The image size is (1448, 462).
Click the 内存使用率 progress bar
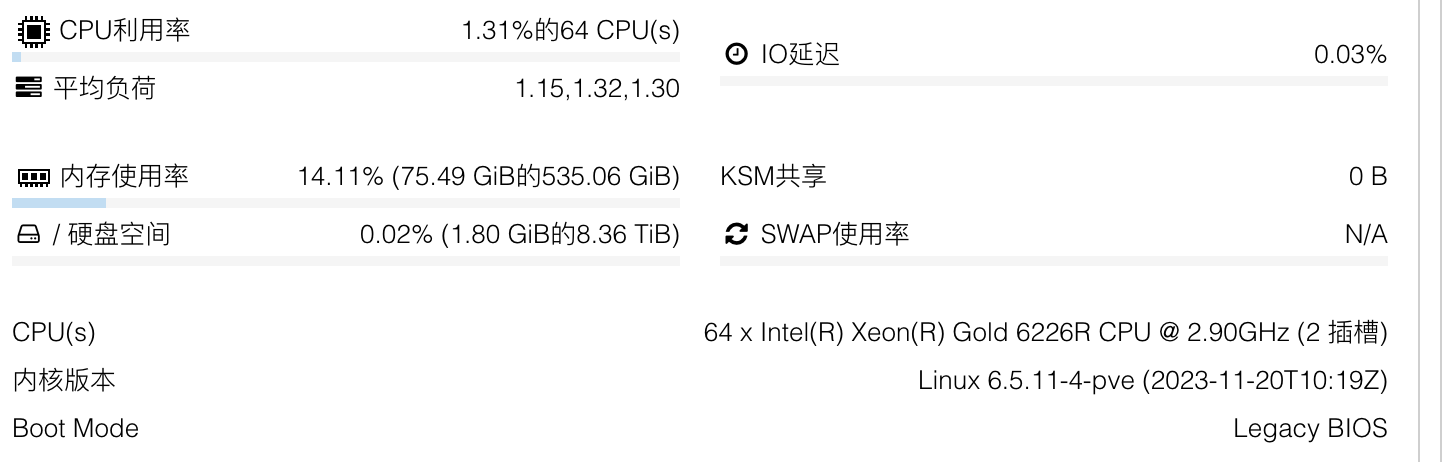(345, 203)
